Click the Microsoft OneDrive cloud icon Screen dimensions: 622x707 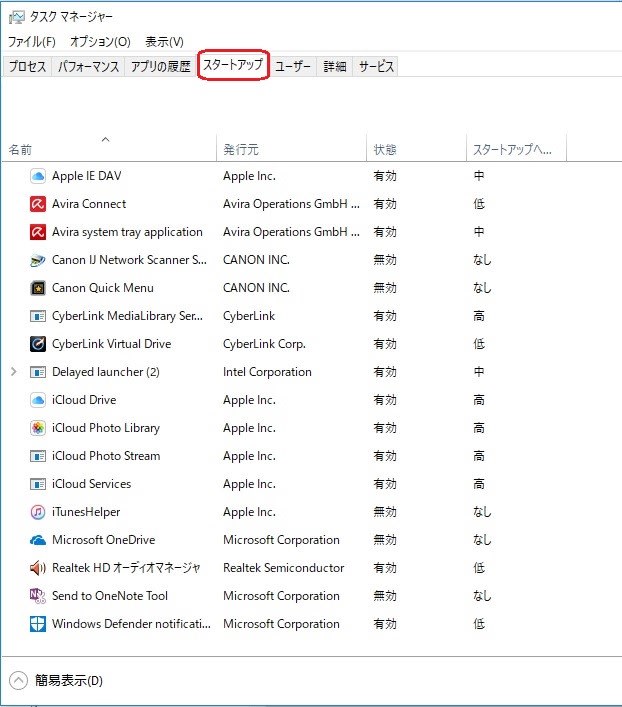click(x=38, y=540)
